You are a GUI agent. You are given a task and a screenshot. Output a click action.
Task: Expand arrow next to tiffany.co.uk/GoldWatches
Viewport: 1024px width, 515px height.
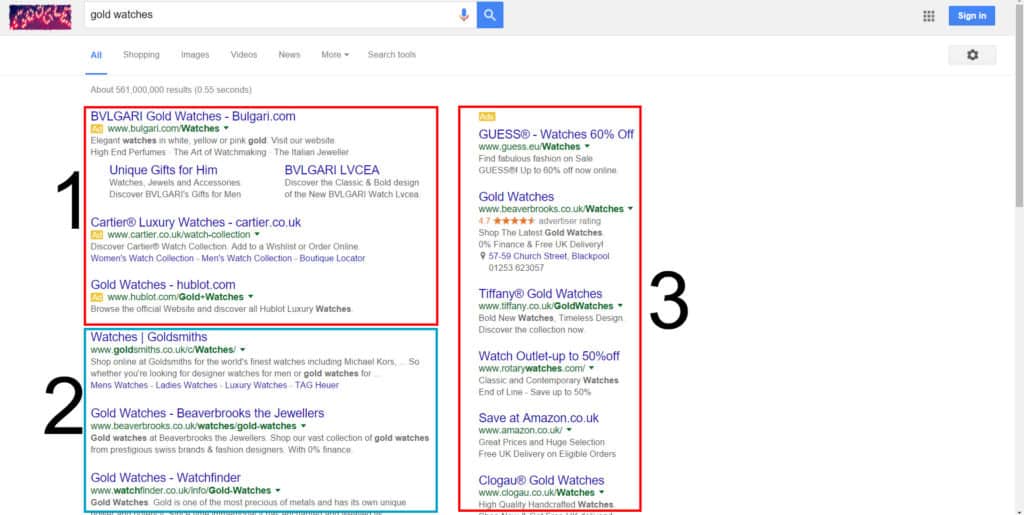click(x=620, y=305)
